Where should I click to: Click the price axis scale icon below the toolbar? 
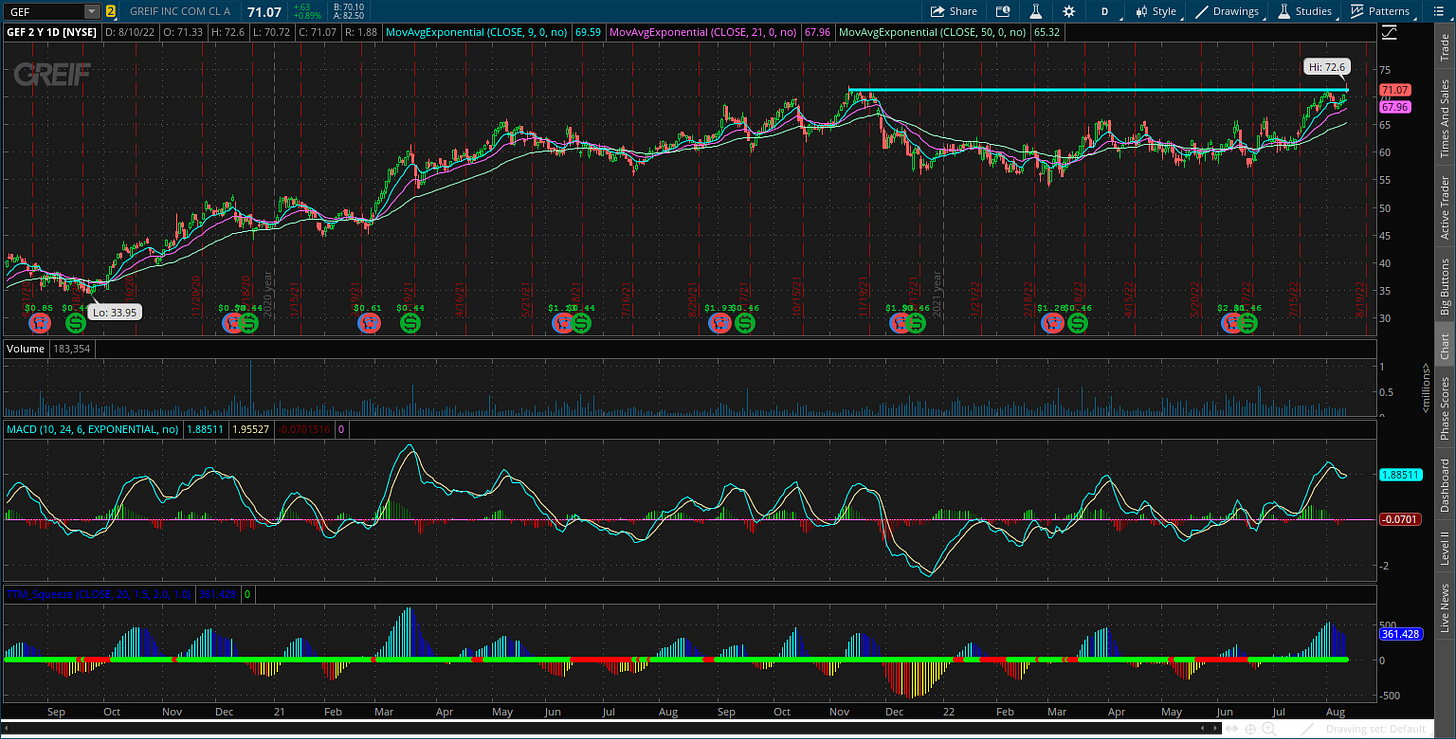point(1389,33)
